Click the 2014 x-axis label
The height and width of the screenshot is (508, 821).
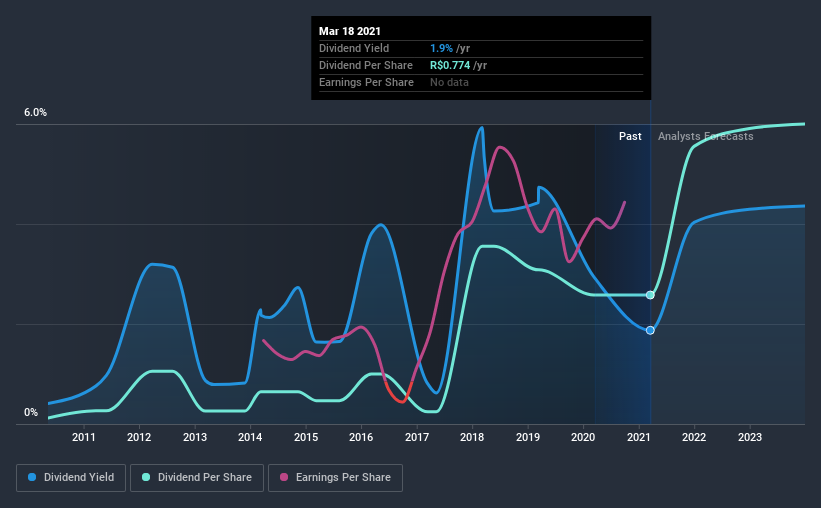tap(250, 437)
